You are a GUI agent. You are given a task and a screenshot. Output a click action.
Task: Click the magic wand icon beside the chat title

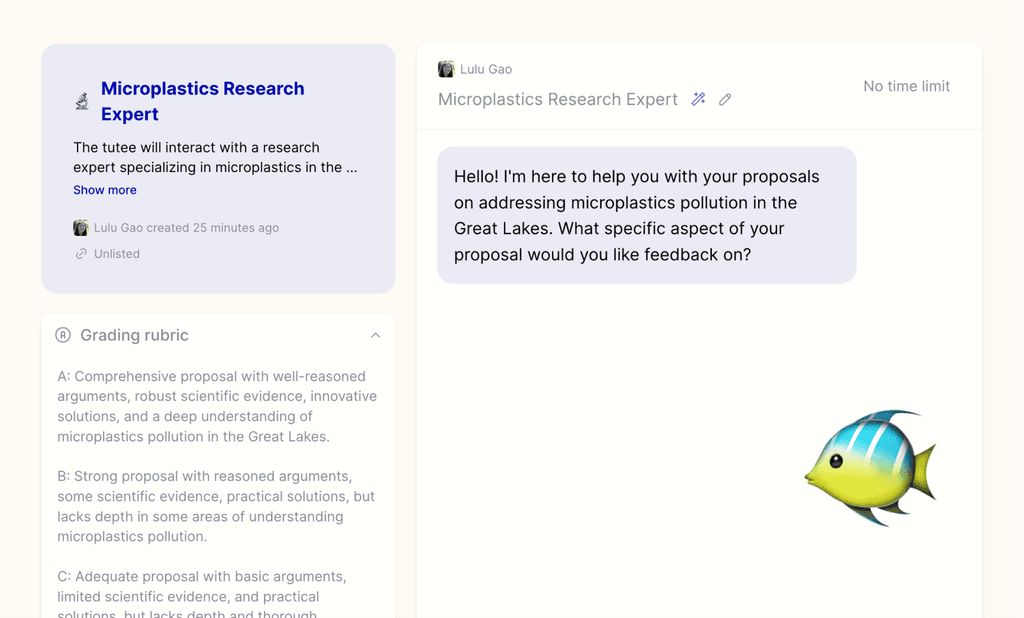[x=698, y=99]
